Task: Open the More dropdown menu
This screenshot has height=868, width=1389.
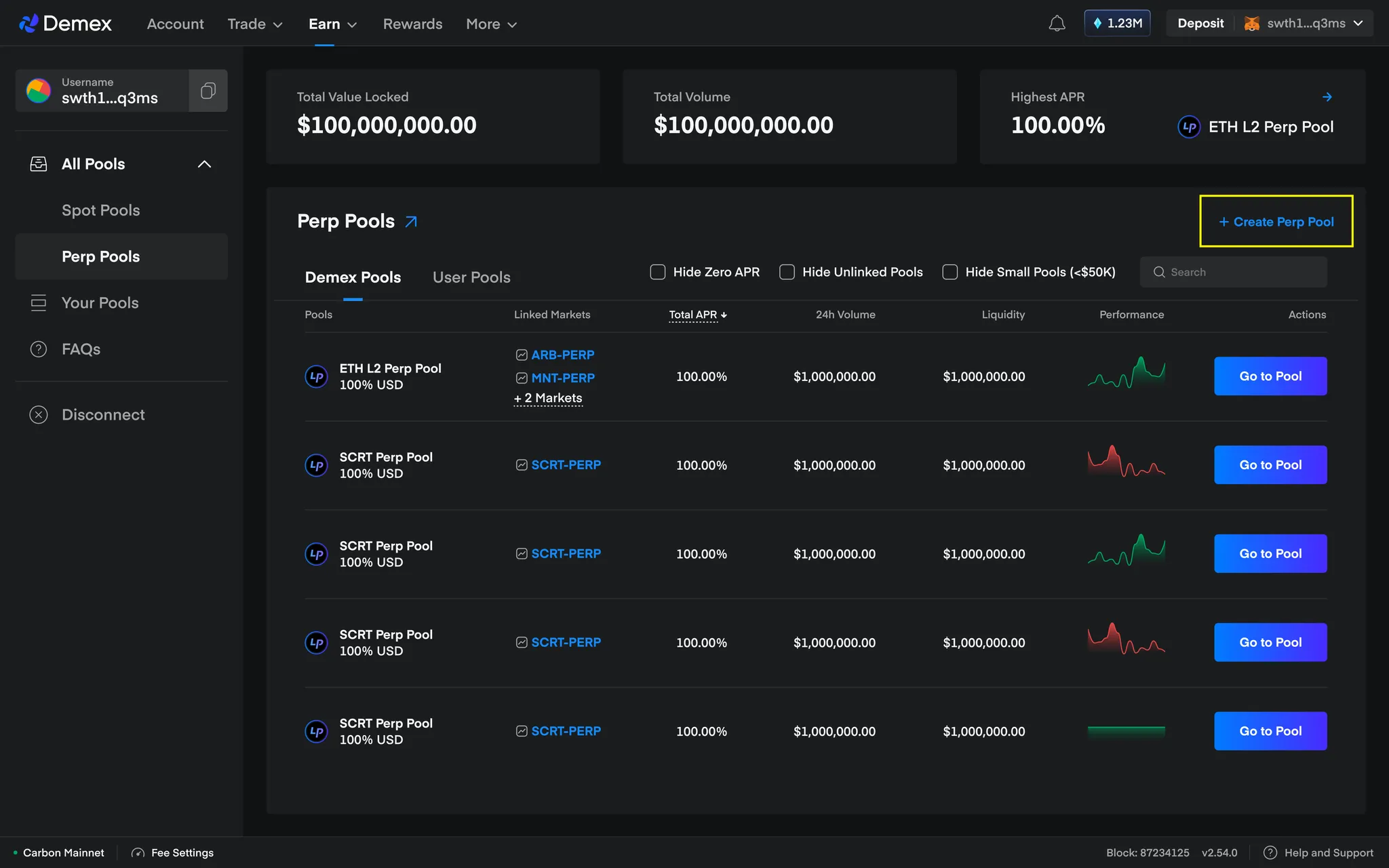Action: tap(492, 24)
